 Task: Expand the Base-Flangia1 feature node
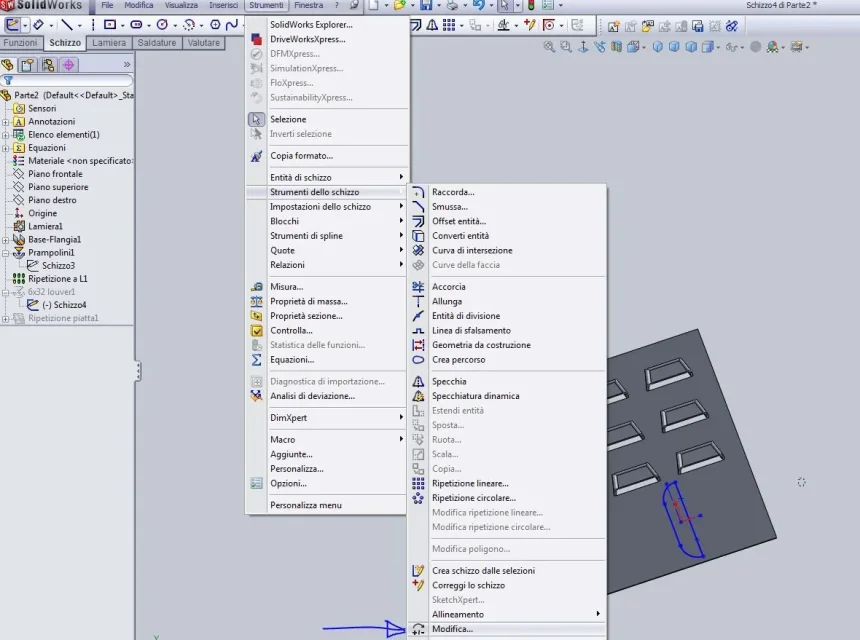(5, 240)
